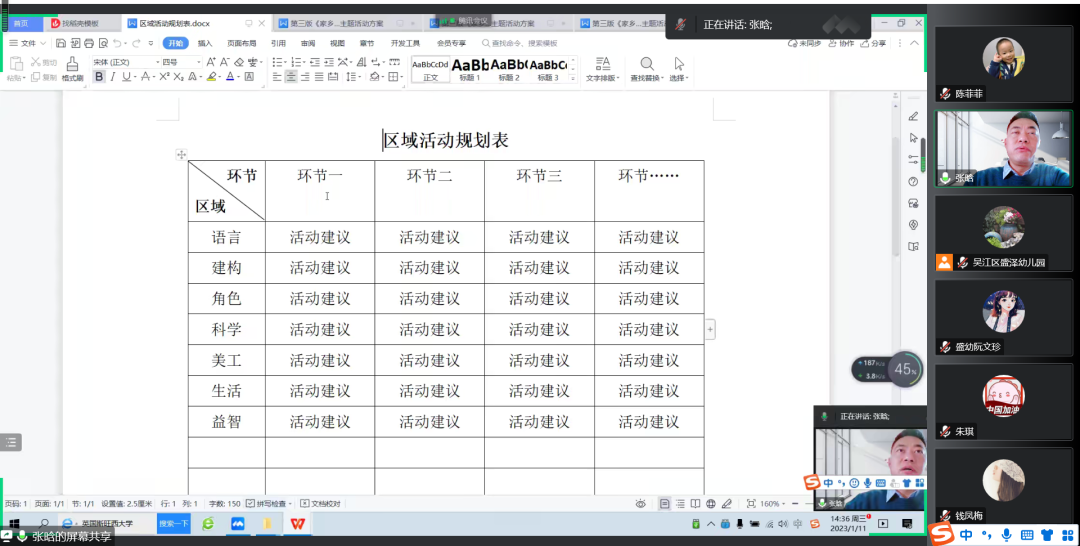Click the Undo arrow icon

[118, 43]
